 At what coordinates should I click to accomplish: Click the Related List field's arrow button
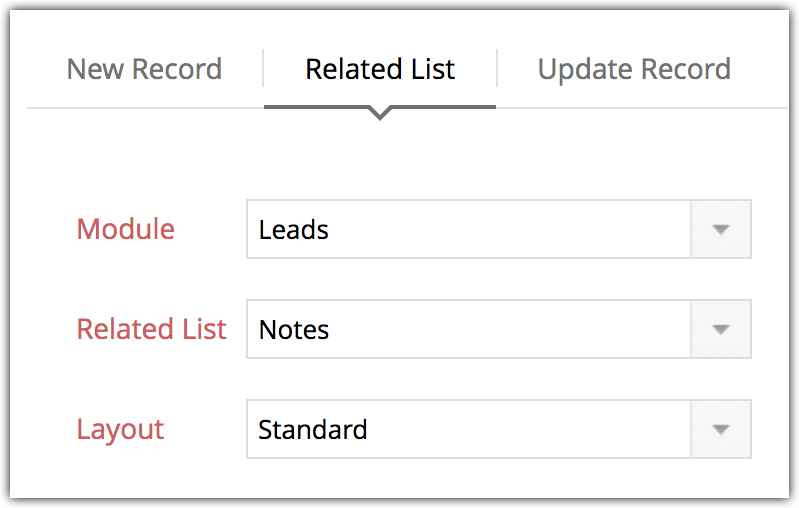pyautogui.click(x=720, y=329)
